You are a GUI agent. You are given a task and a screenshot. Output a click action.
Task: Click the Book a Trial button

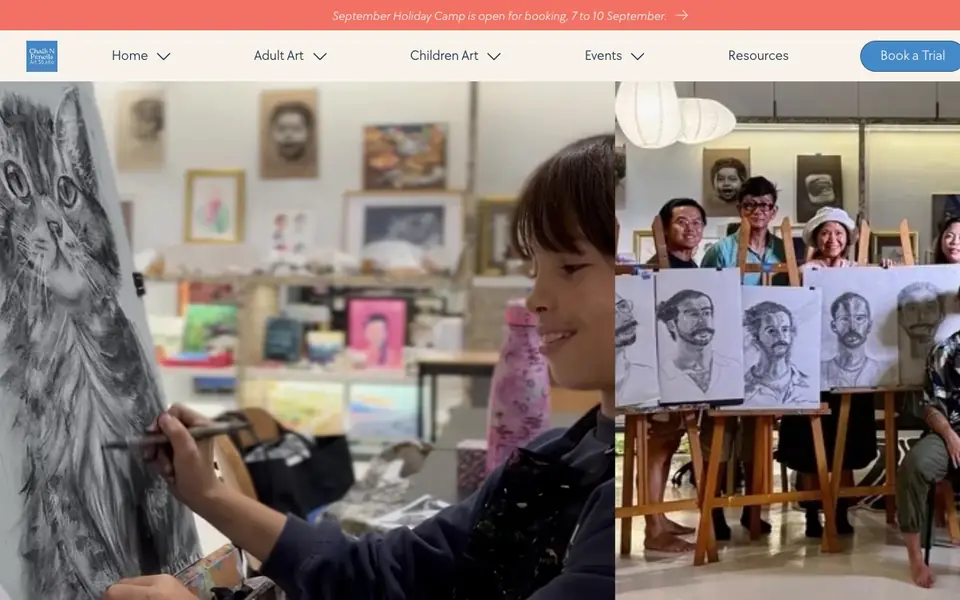910,56
